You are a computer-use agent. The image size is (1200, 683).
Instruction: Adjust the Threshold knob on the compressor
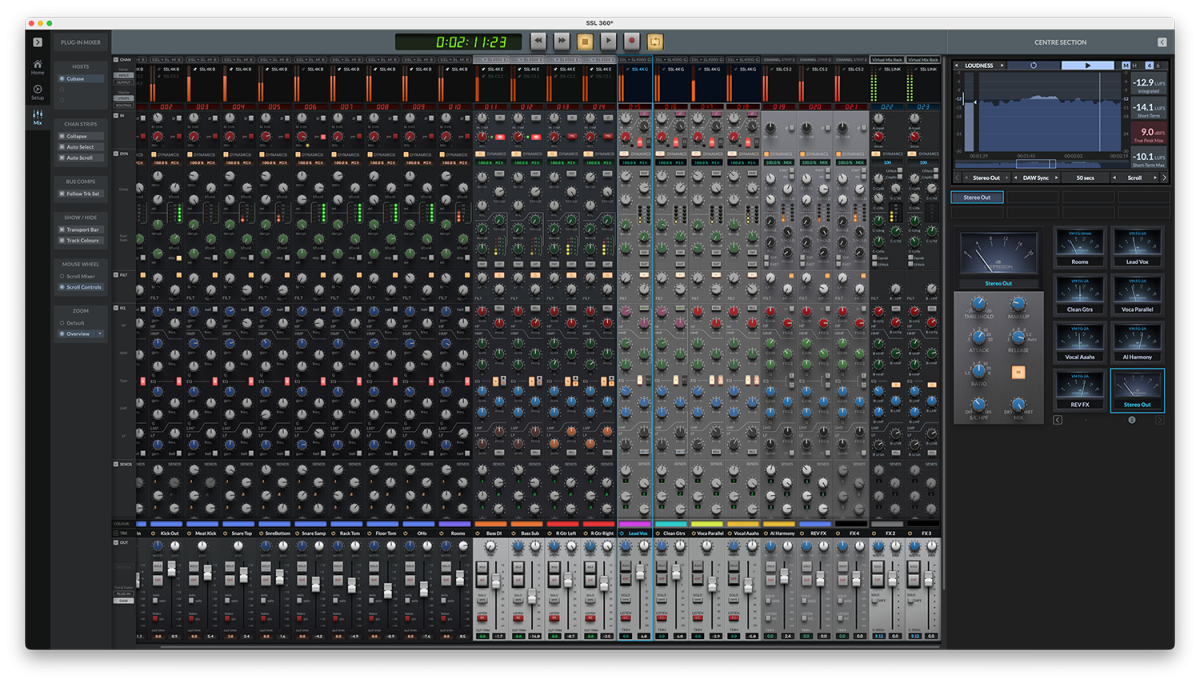pos(978,304)
